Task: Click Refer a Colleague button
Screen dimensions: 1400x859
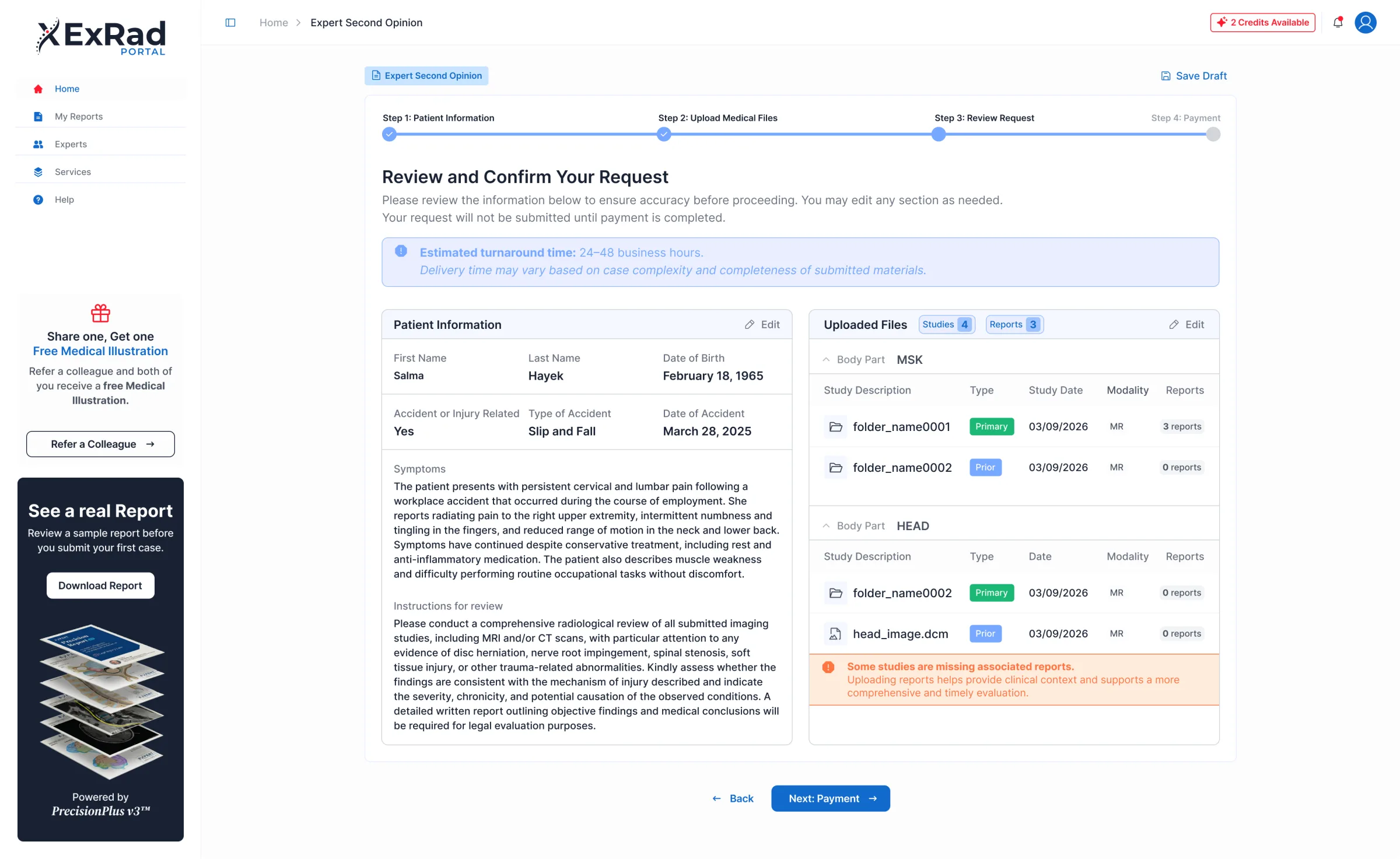Action: click(100, 444)
